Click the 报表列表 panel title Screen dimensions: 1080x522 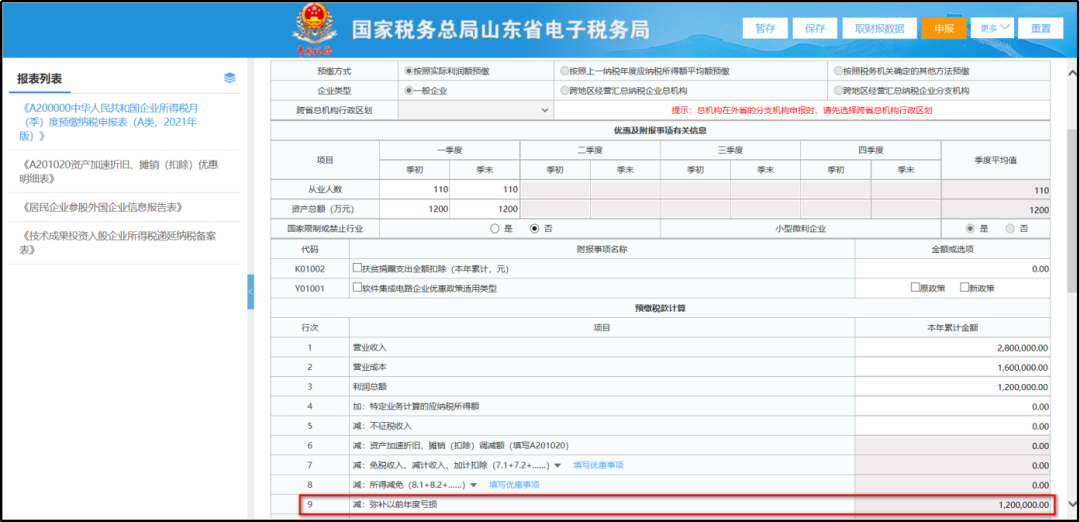click(40, 79)
